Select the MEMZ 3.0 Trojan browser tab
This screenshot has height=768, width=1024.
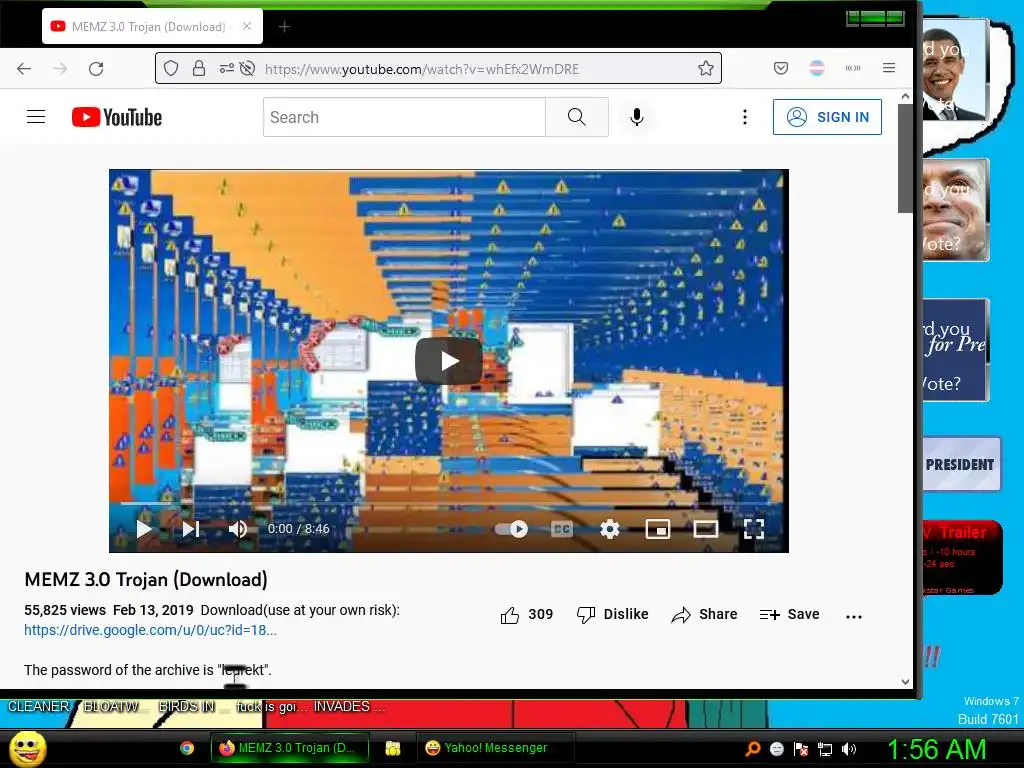[x=152, y=26]
